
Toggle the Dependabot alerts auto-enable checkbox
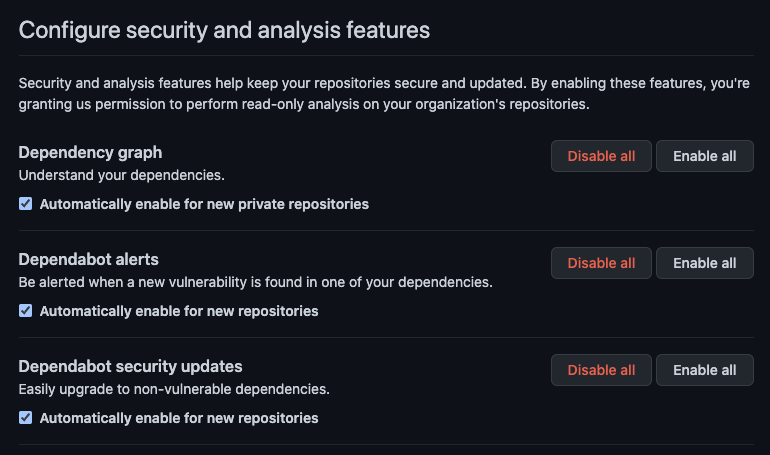pyautogui.click(x=26, y=311)
